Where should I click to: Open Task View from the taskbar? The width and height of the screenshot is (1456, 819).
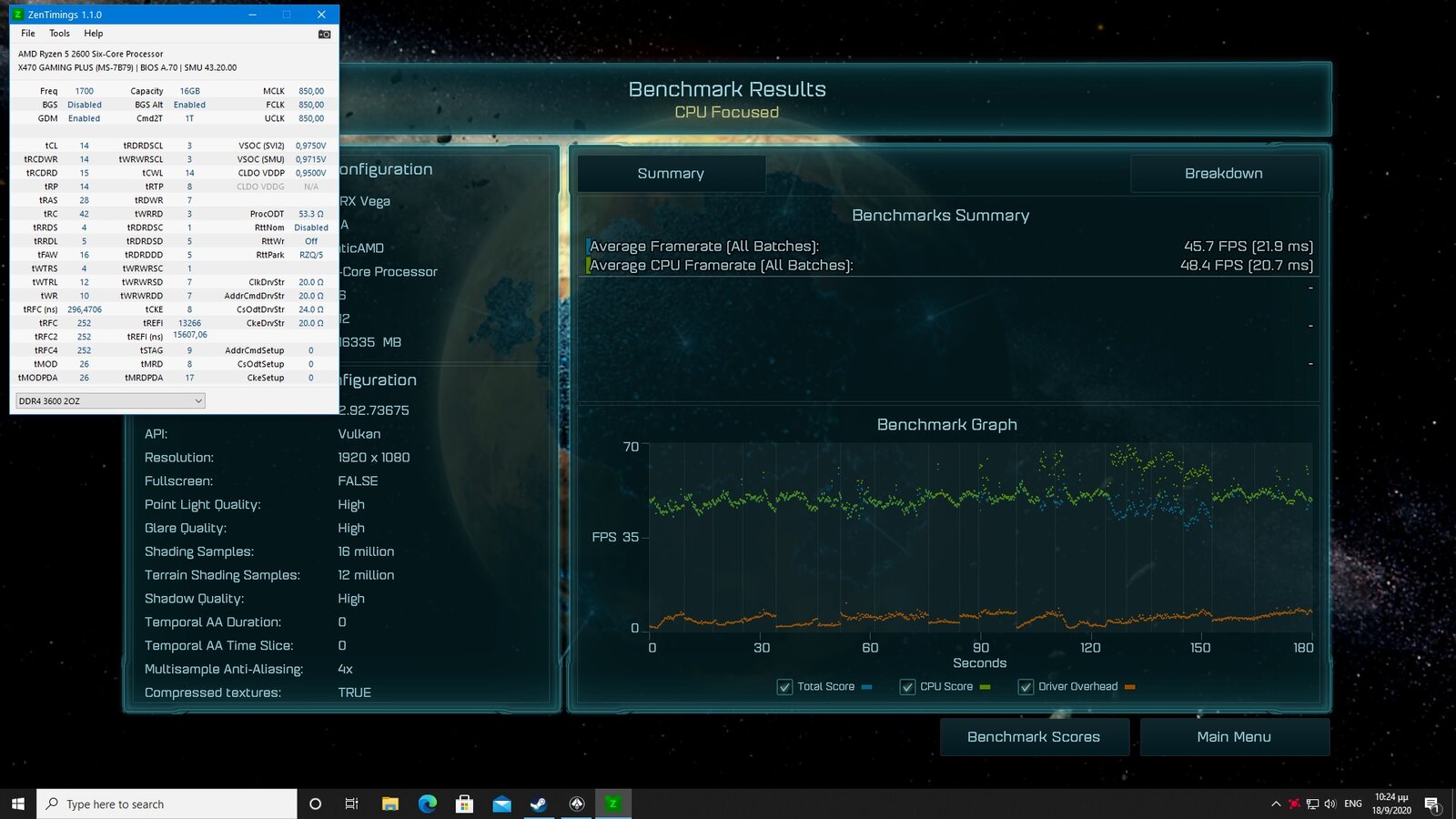351,804
